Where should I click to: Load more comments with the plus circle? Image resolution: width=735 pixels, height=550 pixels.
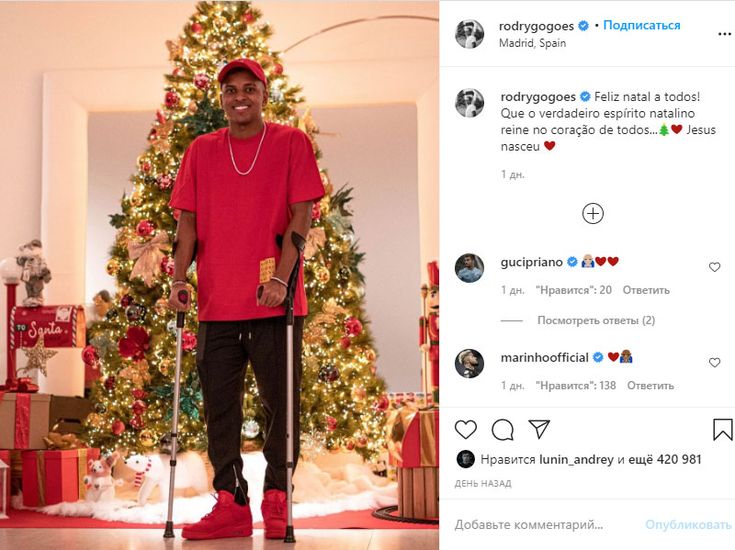pyautogui.click(x=592, y=214)
